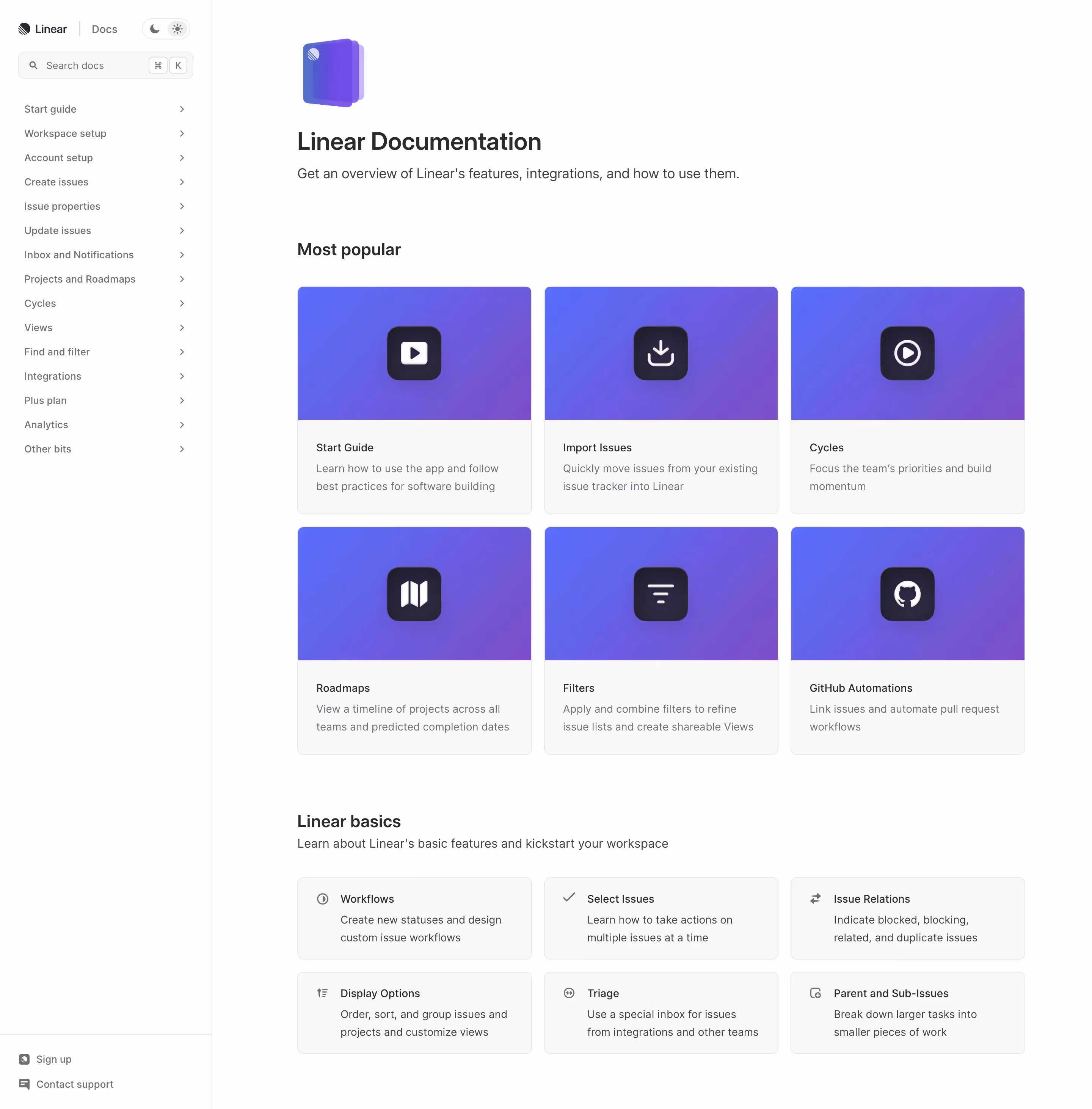Click the sort icon next to Display Options
Viewport: 1092px width, 1109px height.
point(322,993)
